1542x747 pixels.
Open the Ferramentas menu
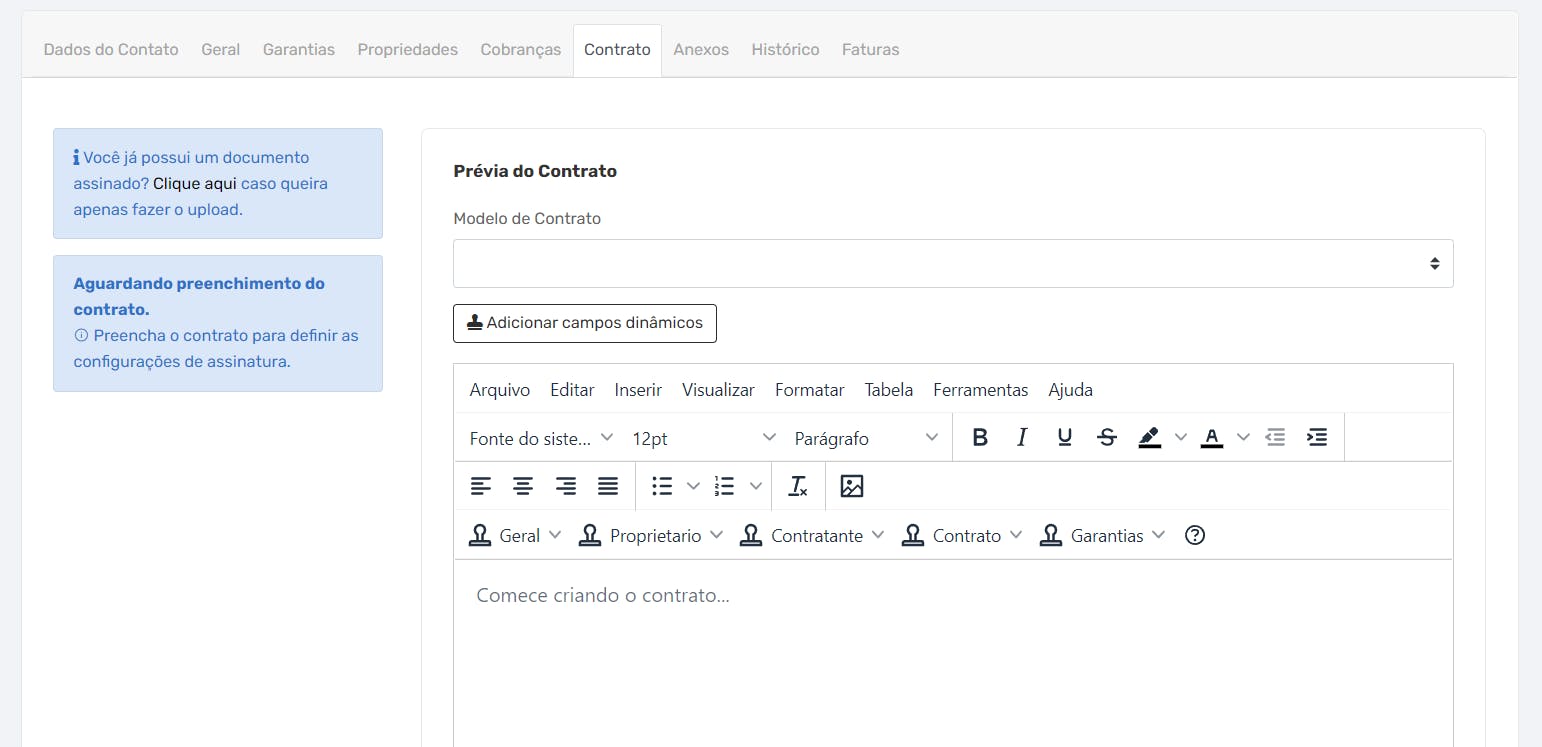pyautogui.click(x=981, y=390)
